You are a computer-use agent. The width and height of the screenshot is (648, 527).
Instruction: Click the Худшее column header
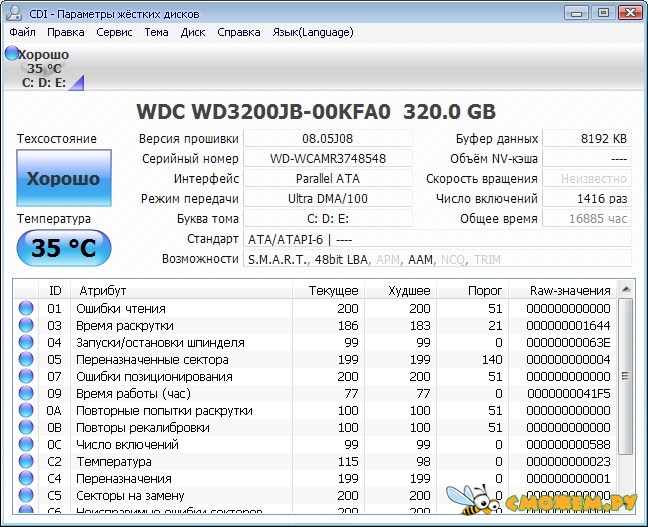(x=400, y=291)
